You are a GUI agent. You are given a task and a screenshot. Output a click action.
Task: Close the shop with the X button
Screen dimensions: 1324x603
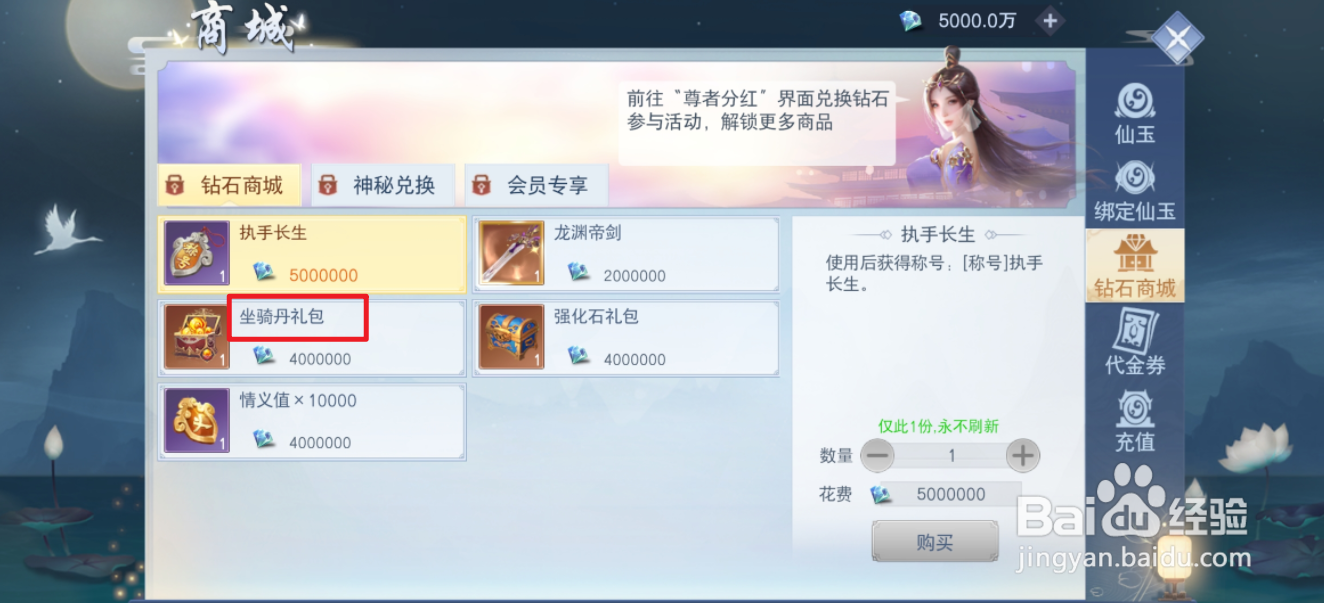[x=1178, y=39]
